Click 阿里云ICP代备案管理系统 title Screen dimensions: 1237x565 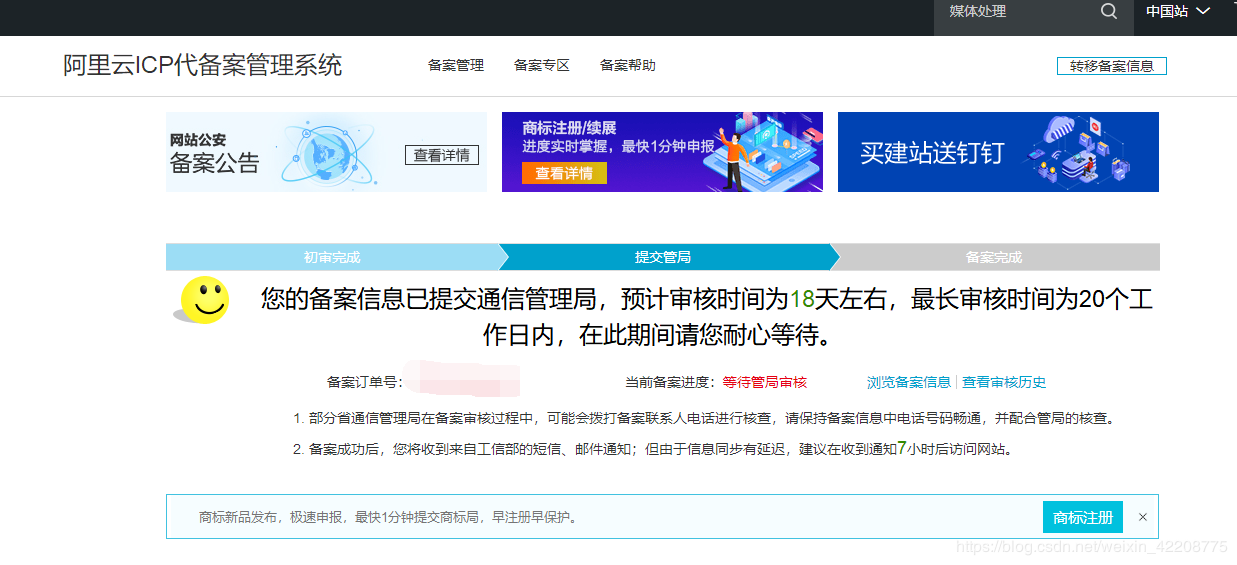click(203, 65)
